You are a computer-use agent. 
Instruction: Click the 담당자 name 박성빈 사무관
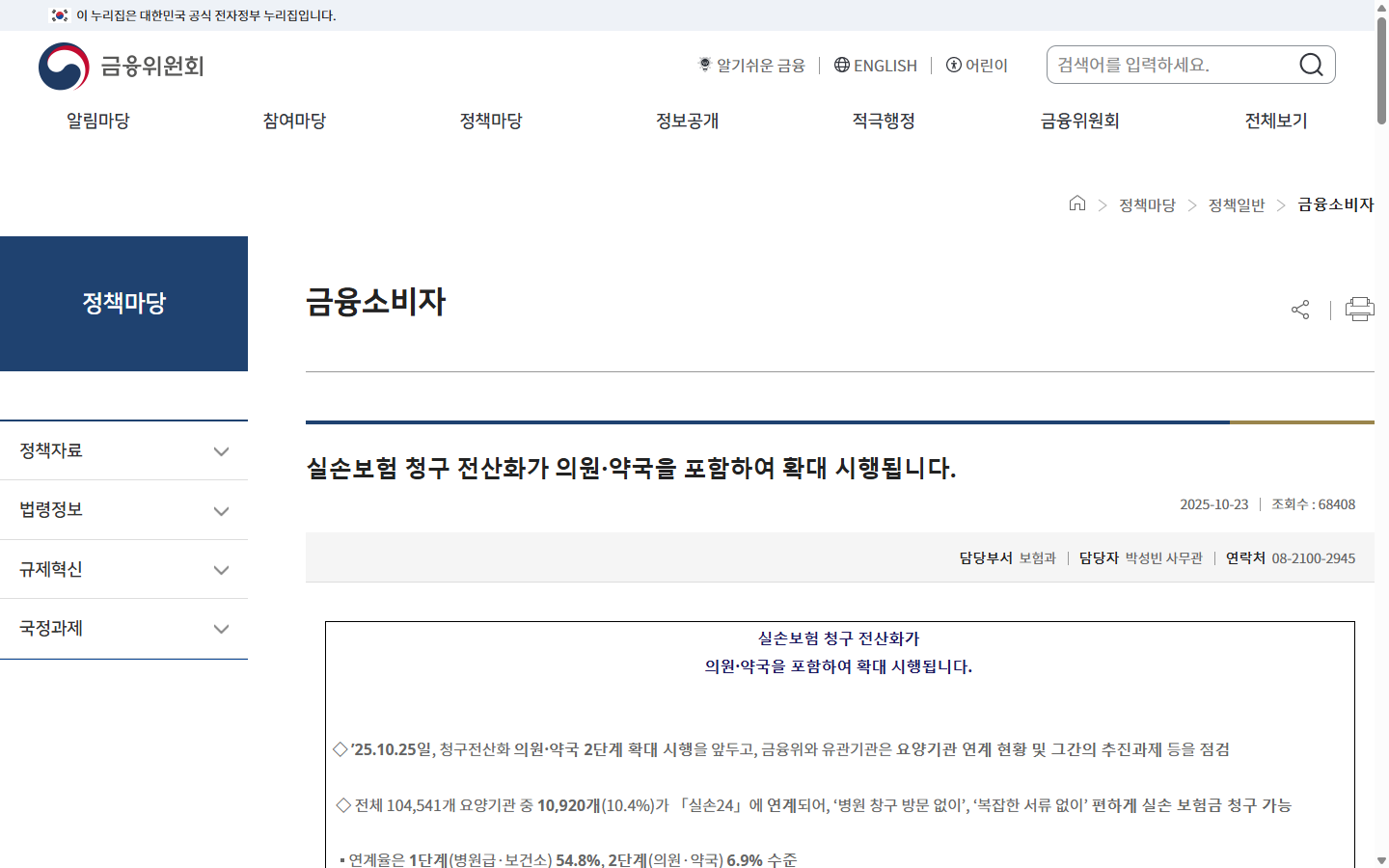tap(1164, 558)
